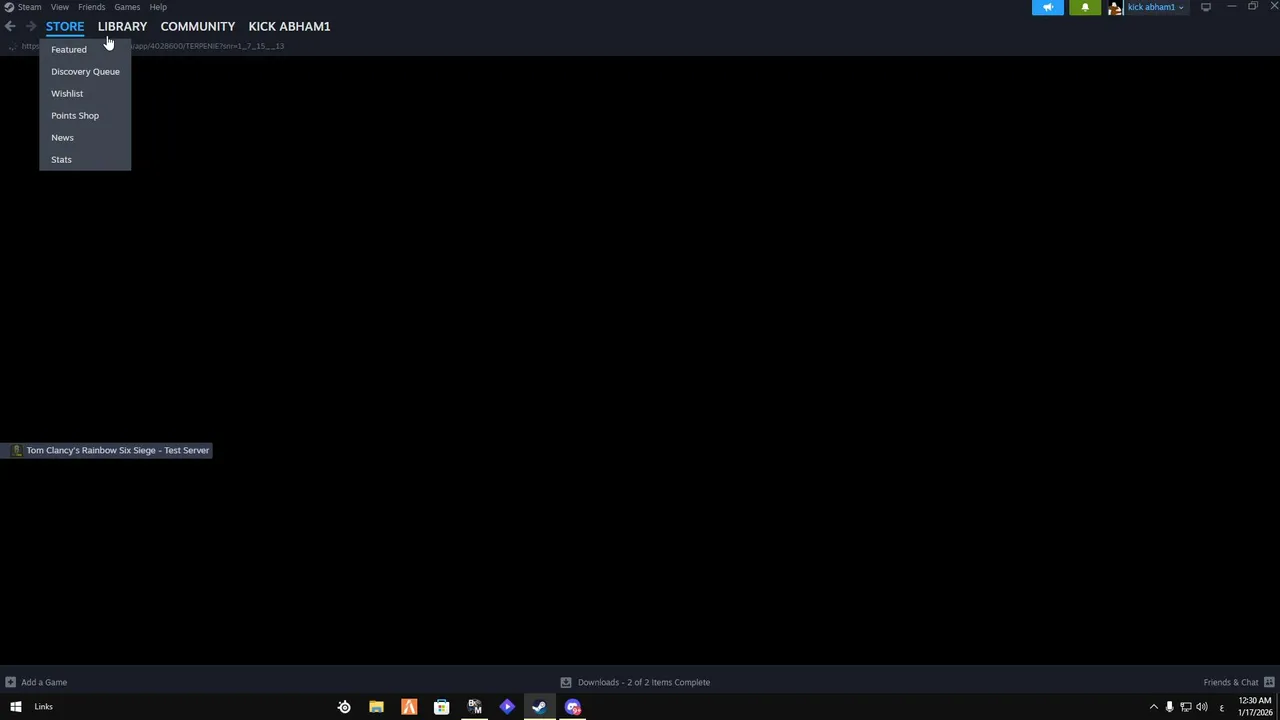The image size is (1280, 720).
Task: Open the Friends & Chat text
Action: (1231, 682)
